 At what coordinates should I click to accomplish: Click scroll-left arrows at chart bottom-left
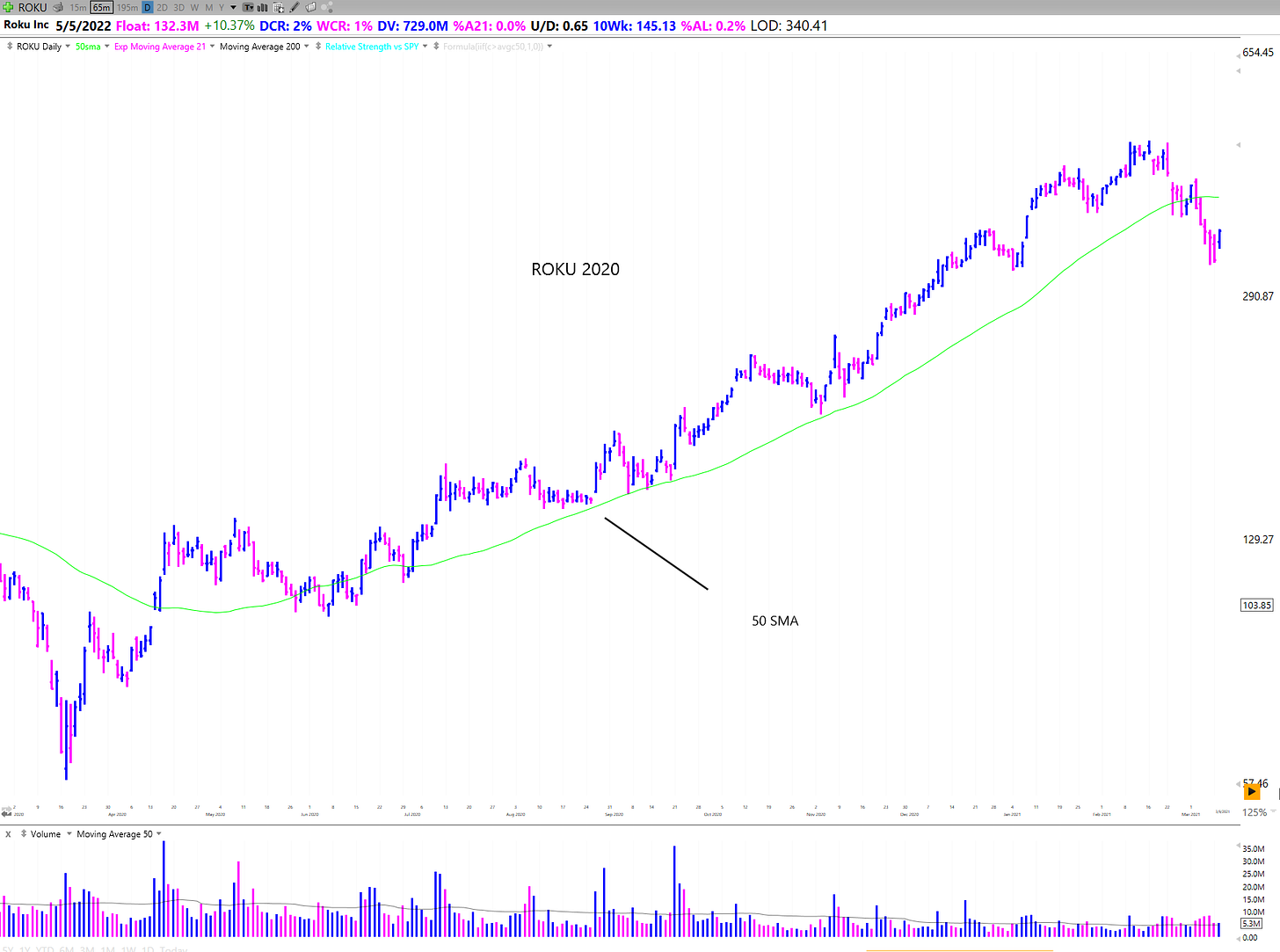(x=7, y=814)
